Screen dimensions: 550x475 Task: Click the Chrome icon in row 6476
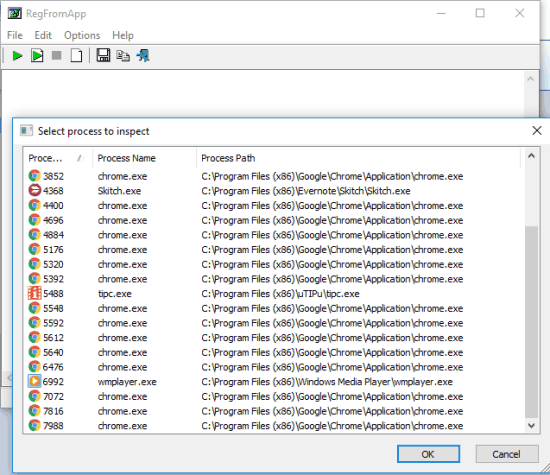coord(34,367)
